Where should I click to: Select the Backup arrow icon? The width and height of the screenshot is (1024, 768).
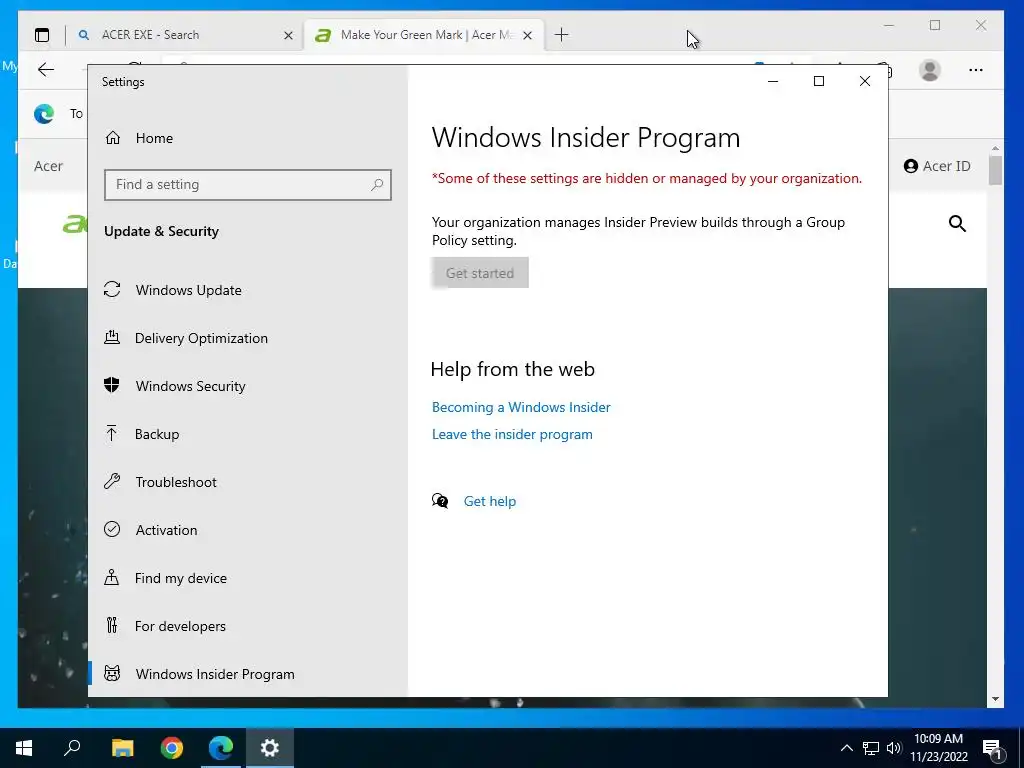[112, 434]
